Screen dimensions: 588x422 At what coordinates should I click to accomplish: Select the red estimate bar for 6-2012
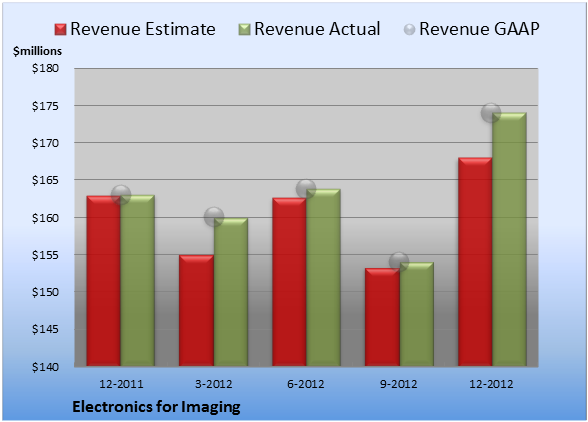tap(289, 282)
